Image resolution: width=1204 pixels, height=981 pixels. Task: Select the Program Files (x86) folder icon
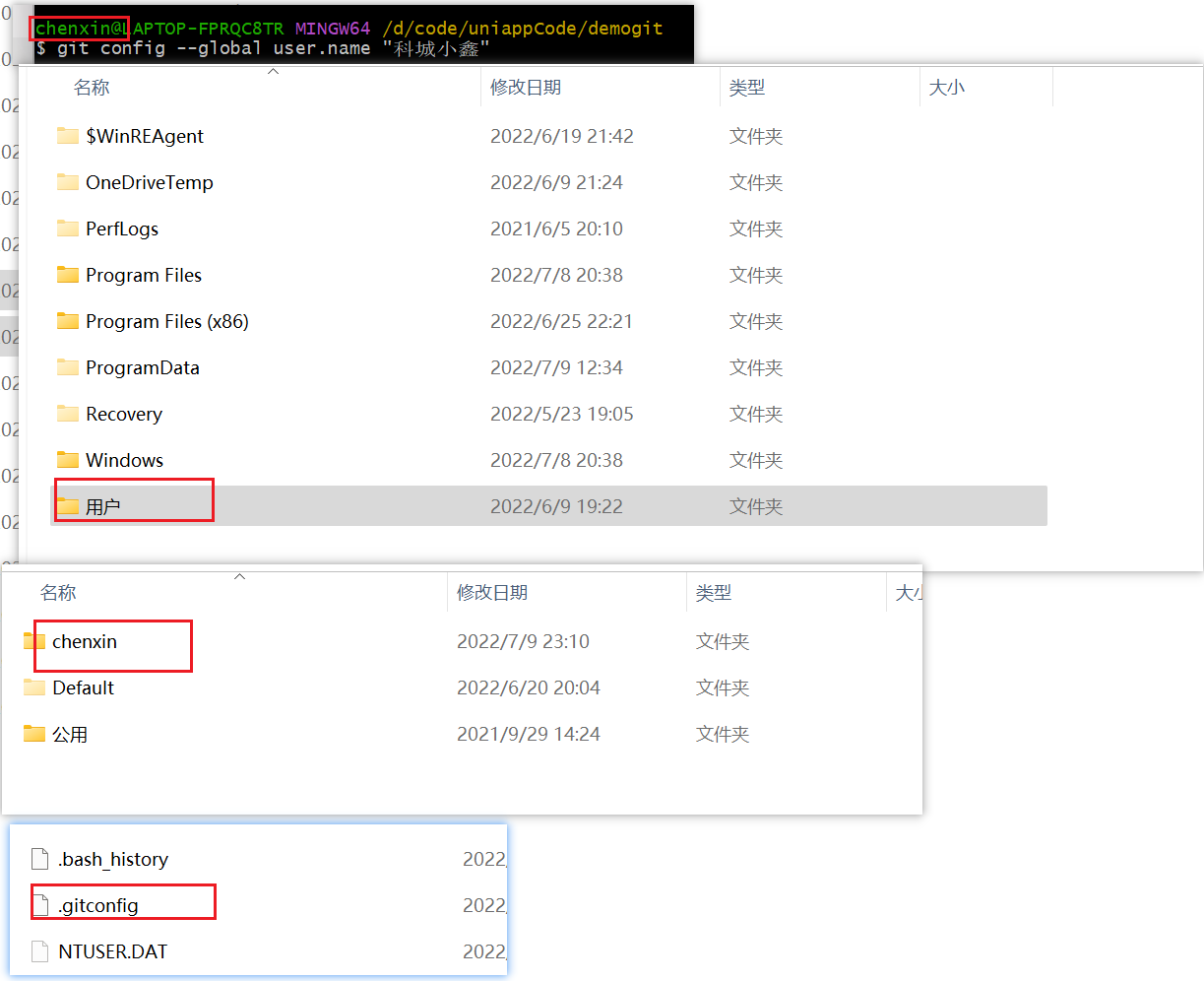pos(68,321)
